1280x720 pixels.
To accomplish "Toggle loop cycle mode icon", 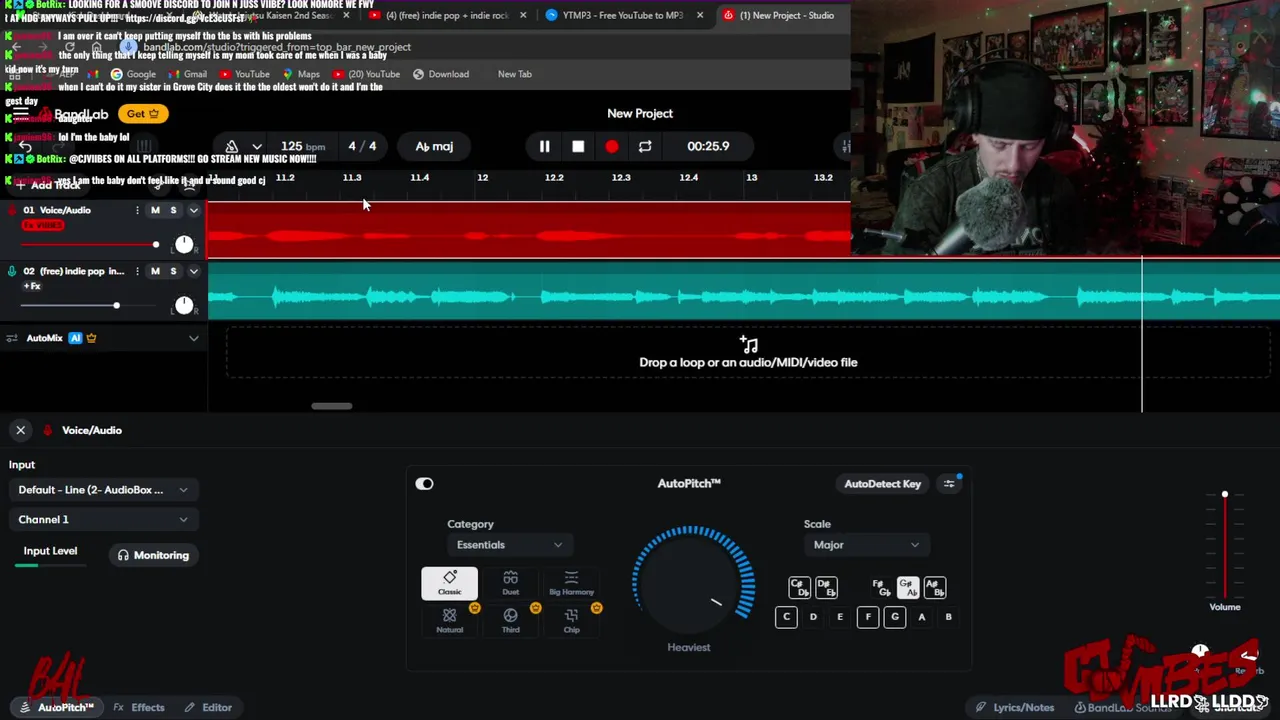I will [x=645, y=147].
